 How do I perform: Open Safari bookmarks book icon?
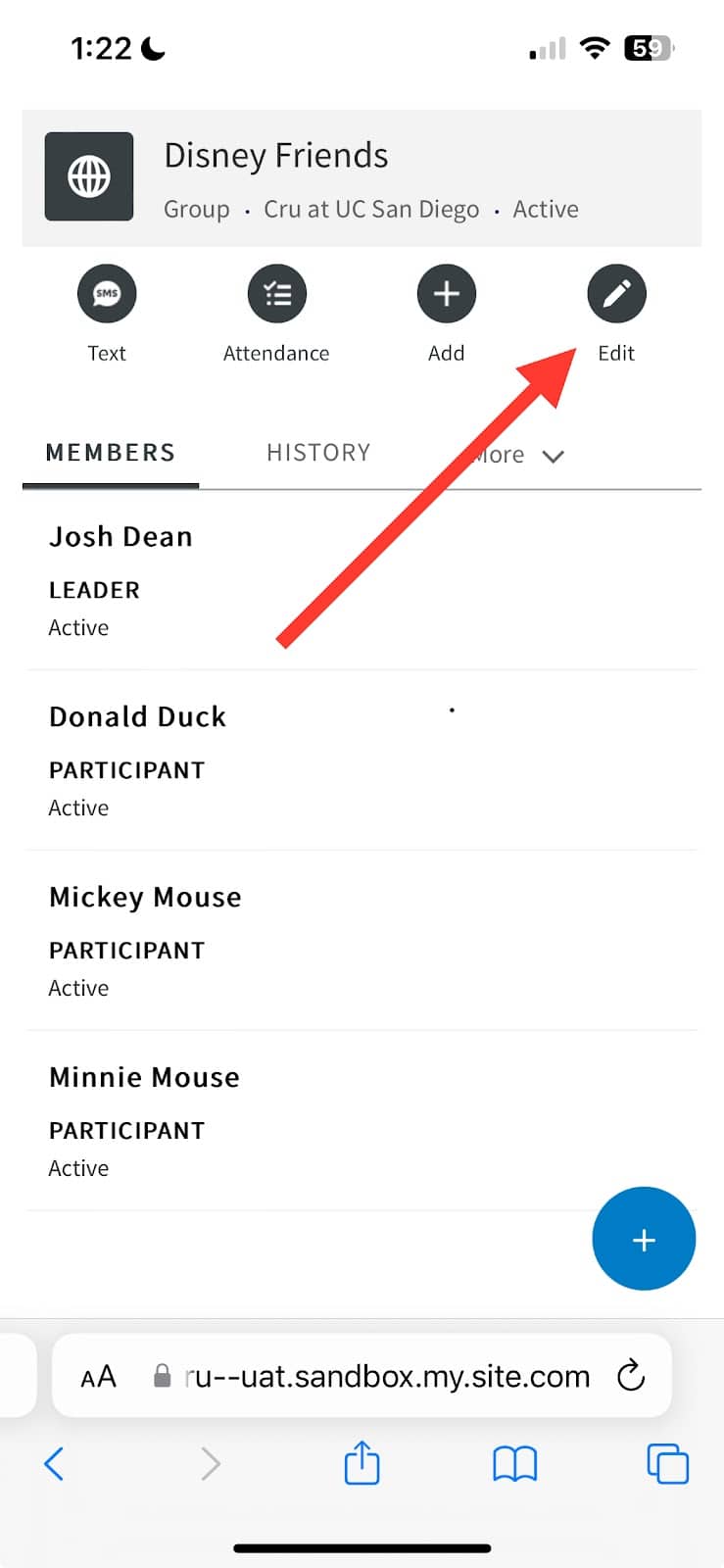[514, 1464]
